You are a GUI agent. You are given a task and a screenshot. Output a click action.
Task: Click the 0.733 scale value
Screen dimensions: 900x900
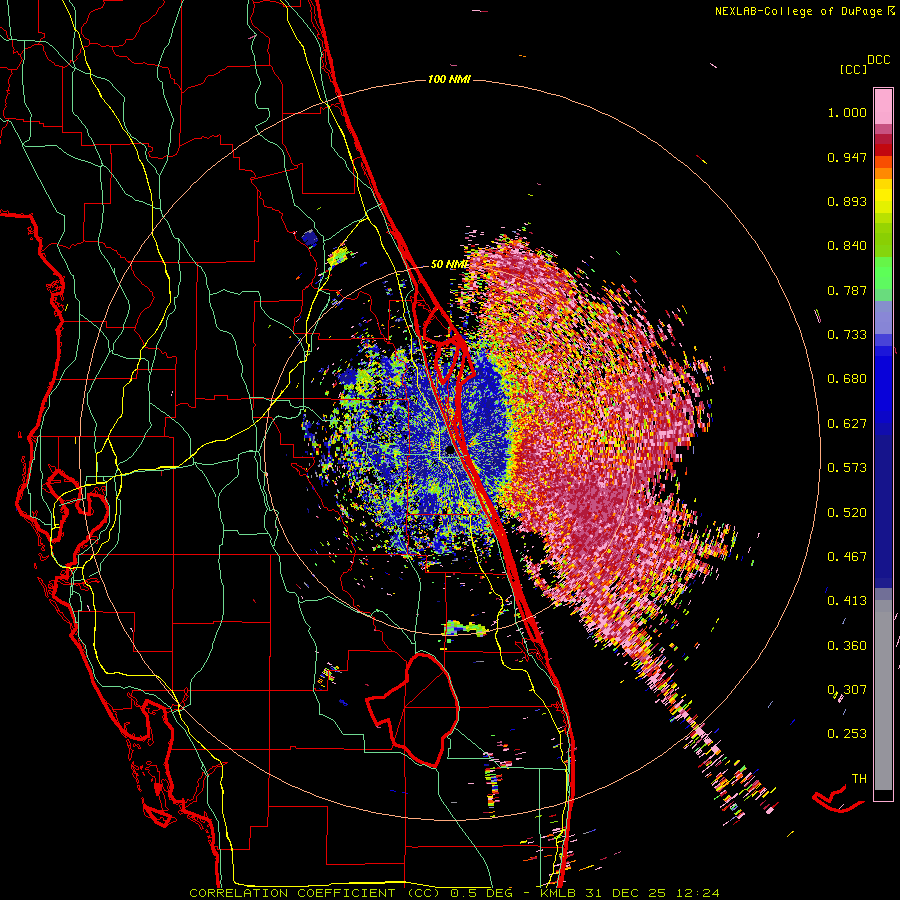pos(847,335)
